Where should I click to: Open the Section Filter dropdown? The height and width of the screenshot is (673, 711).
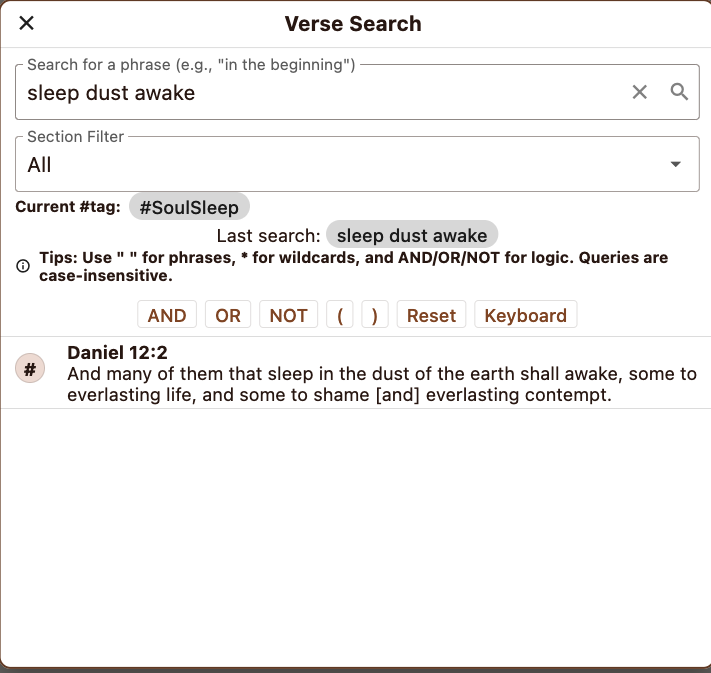[x=340, y=165]
